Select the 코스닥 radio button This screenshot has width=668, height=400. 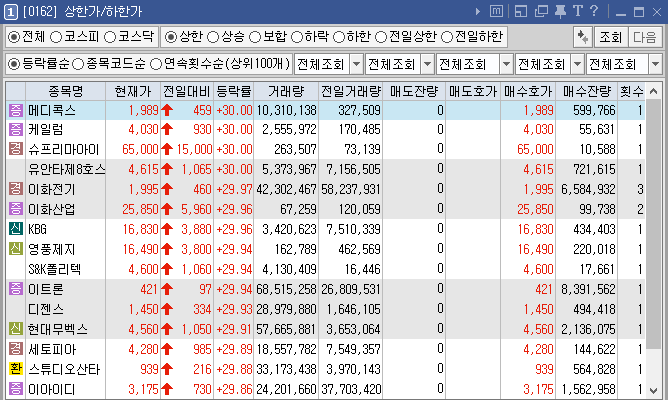pyautogui.click(x=110, y=37)
